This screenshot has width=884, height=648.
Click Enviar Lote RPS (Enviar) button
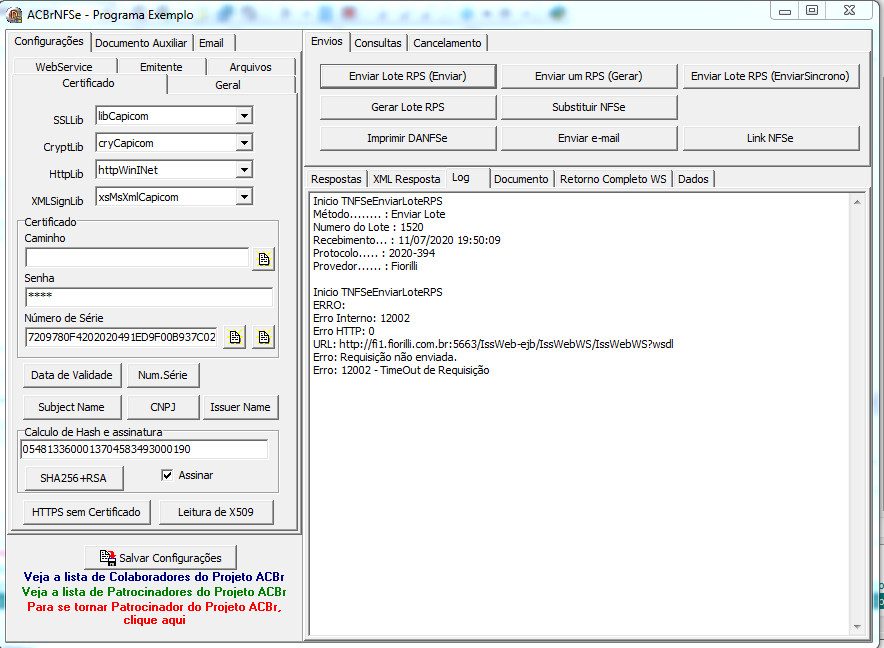tap(408, 76)
